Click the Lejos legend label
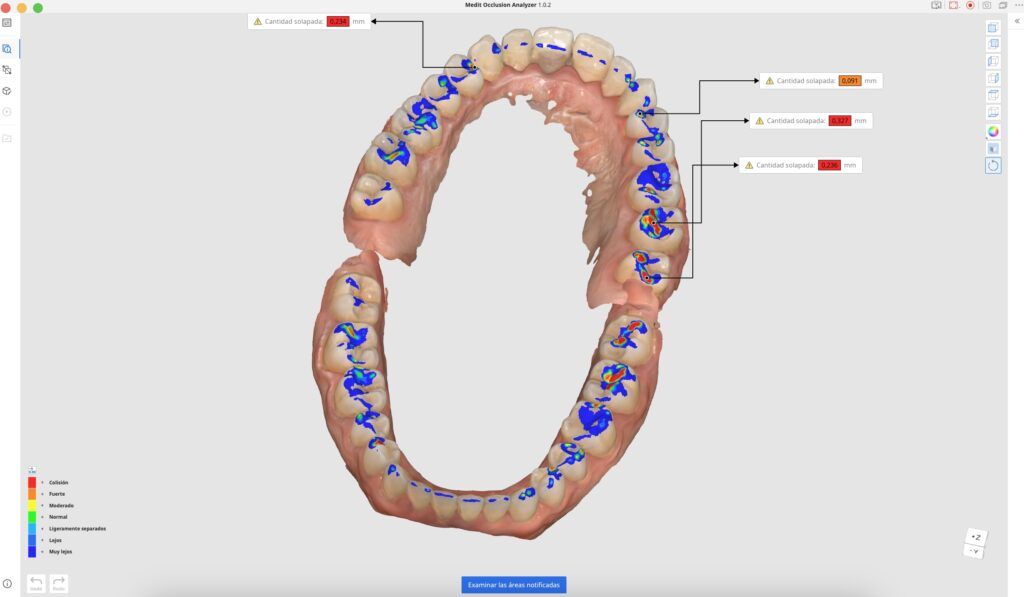 (56, 540)
